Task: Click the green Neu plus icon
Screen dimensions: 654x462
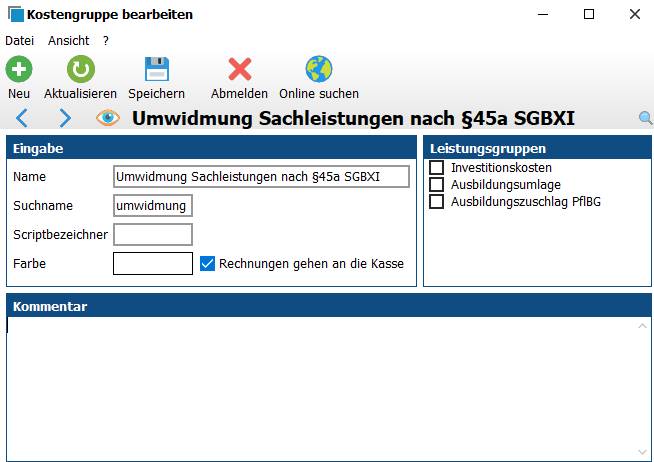Action: click(x=19, y=69)
